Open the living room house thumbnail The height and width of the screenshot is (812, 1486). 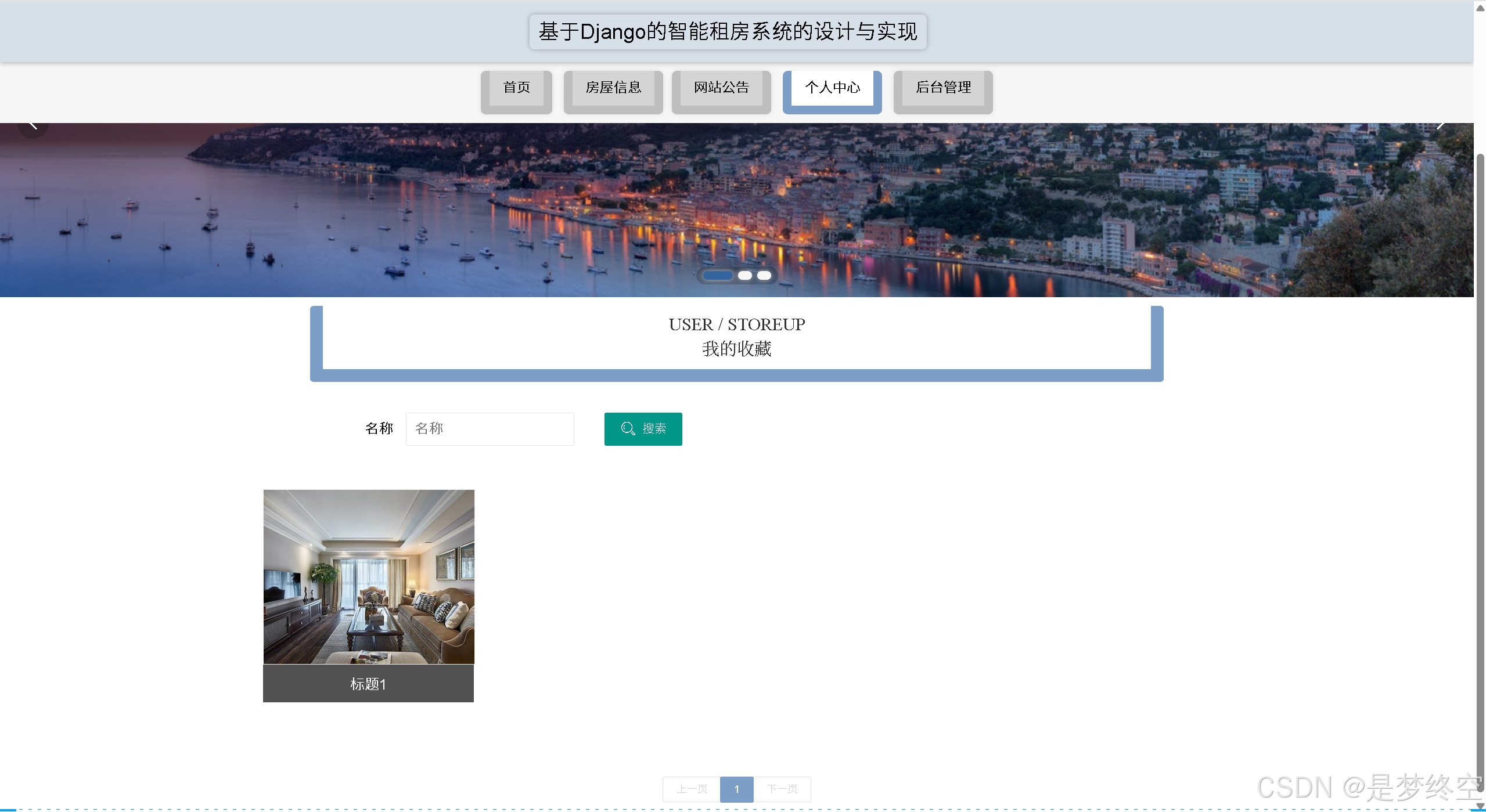[369, 576]
